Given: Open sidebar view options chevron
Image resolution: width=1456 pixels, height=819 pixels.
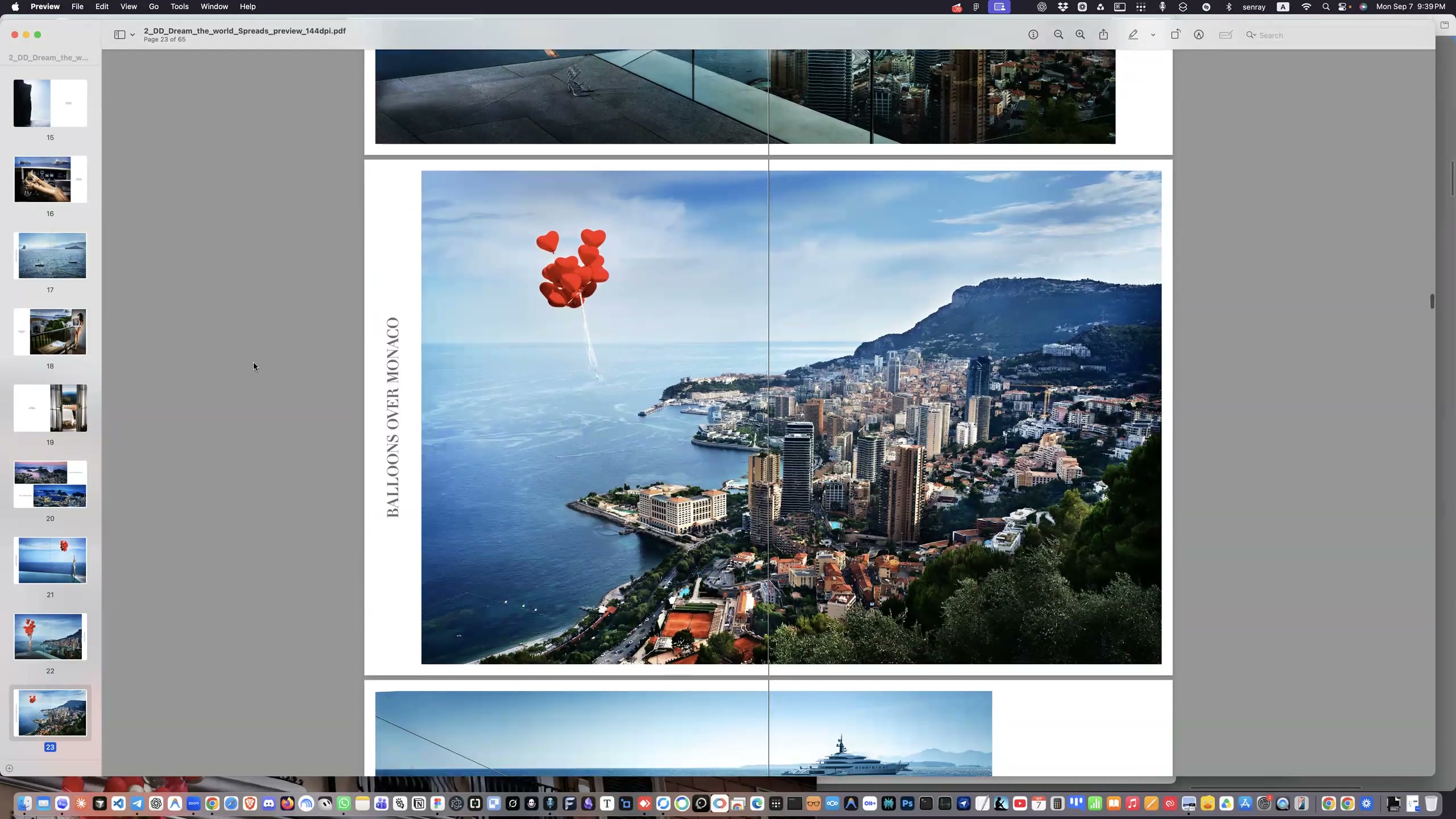Looking at the screenshot, I should (133, 35).
